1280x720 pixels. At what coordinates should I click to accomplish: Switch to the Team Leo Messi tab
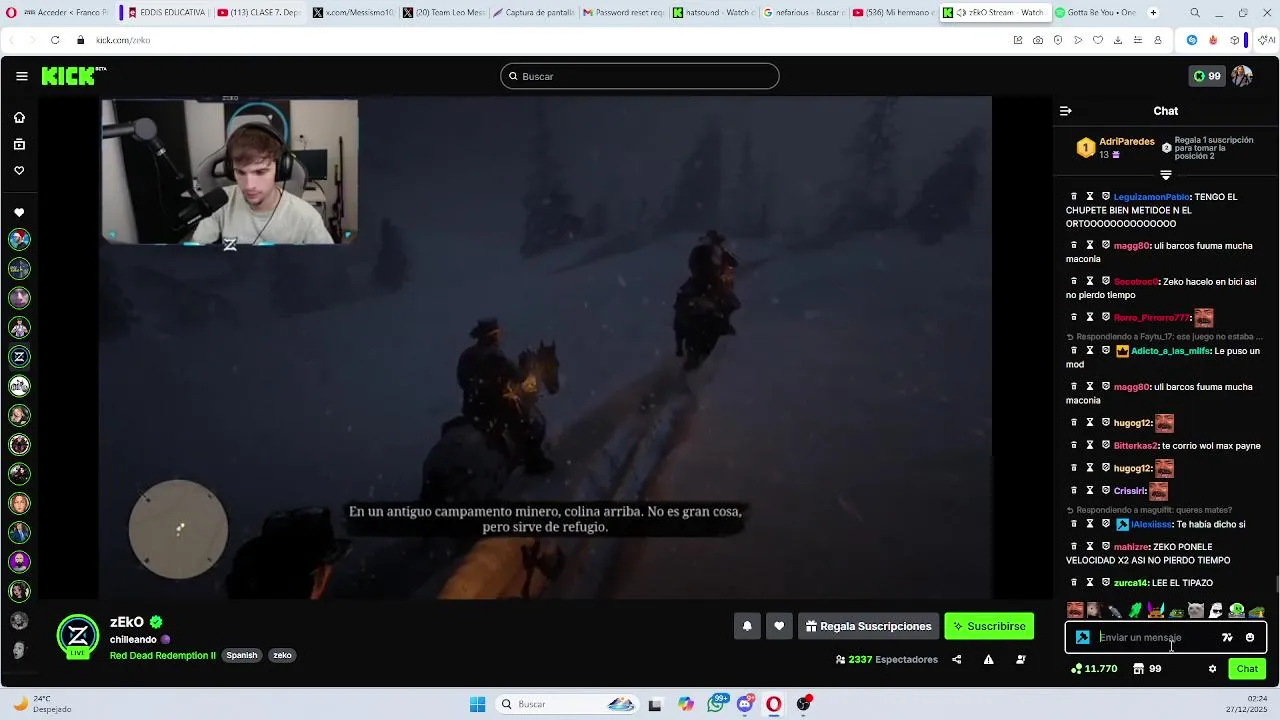pyautogui.click(x=442, y=13)
